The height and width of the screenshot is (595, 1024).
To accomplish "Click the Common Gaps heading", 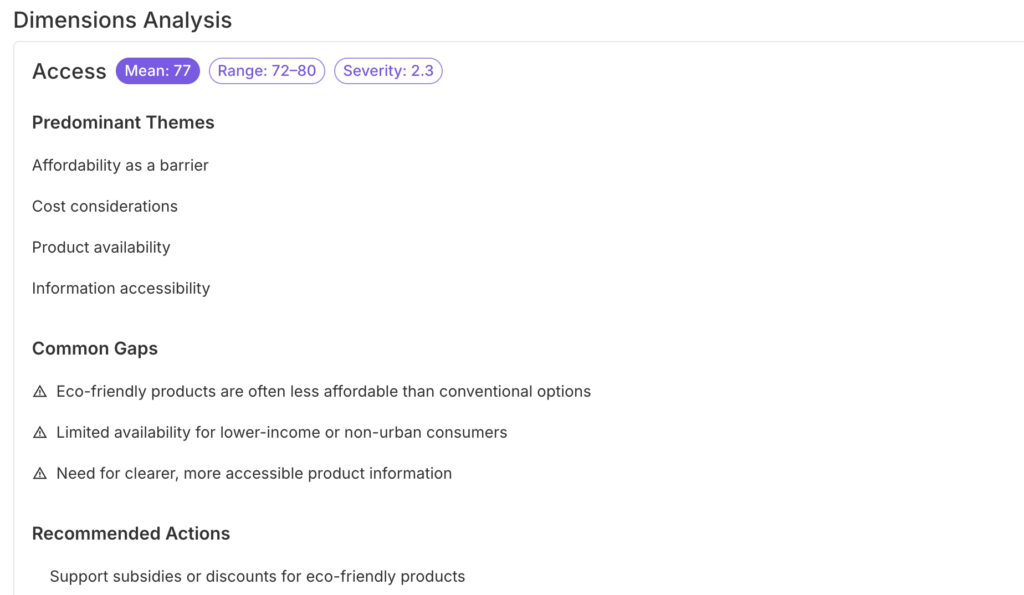I will click(95, 348).
